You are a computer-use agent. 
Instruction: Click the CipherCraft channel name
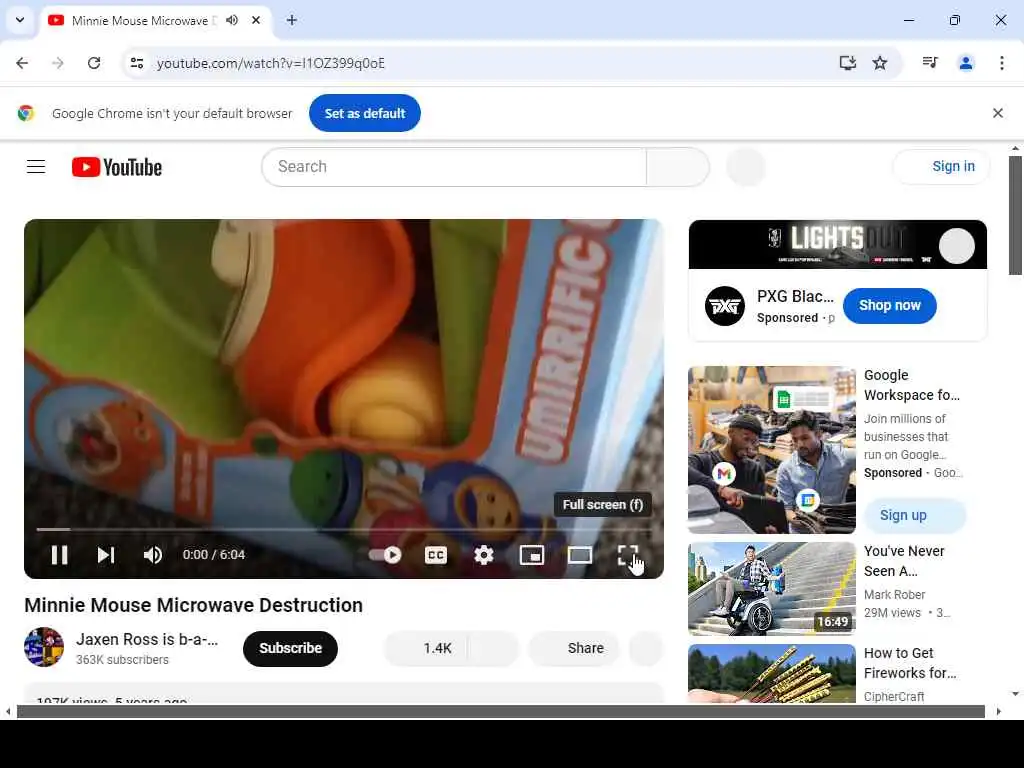pyautogui.click(x=893, y=696)
